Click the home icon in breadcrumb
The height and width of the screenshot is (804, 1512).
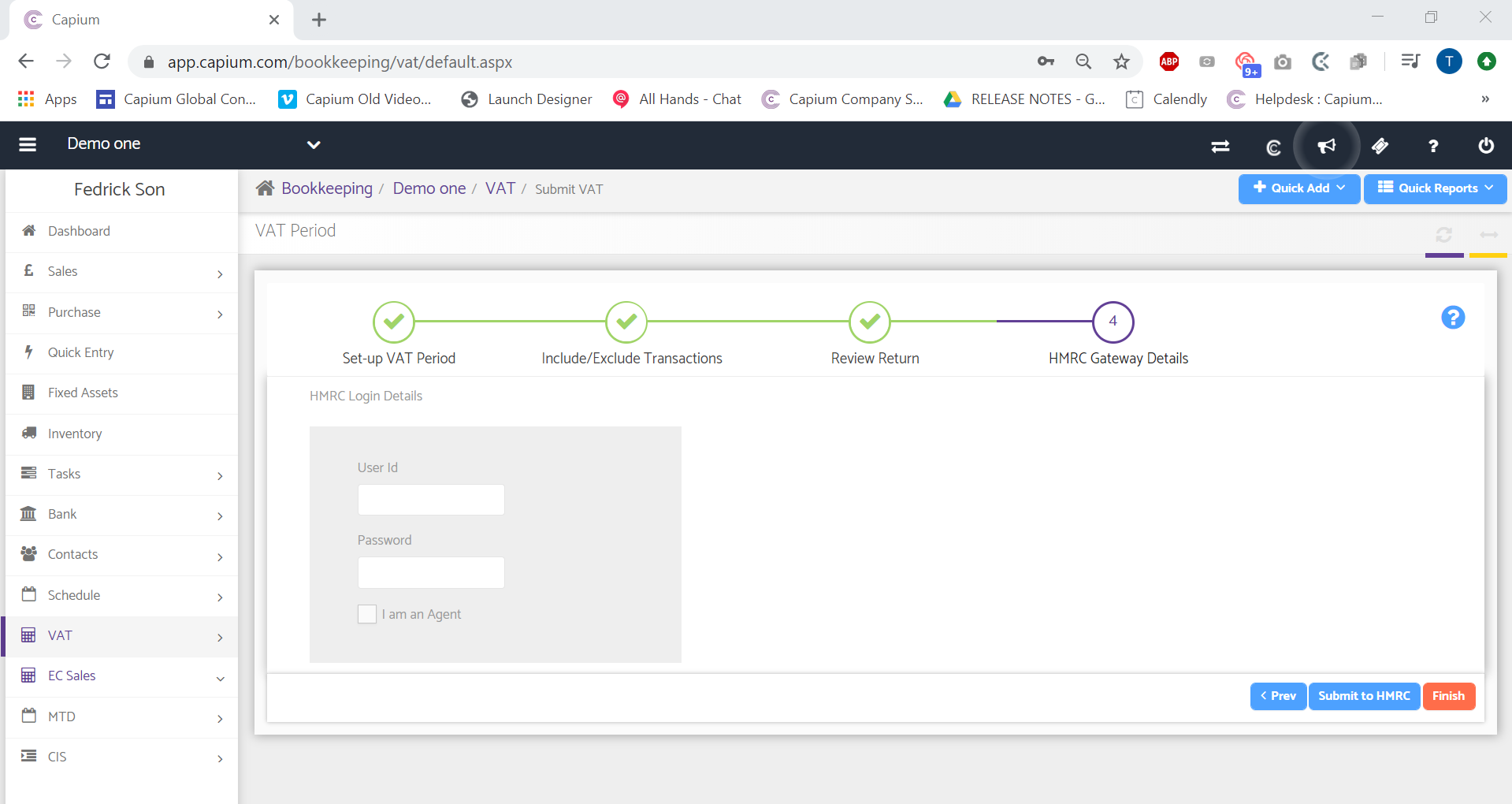(x=265, y=188)
